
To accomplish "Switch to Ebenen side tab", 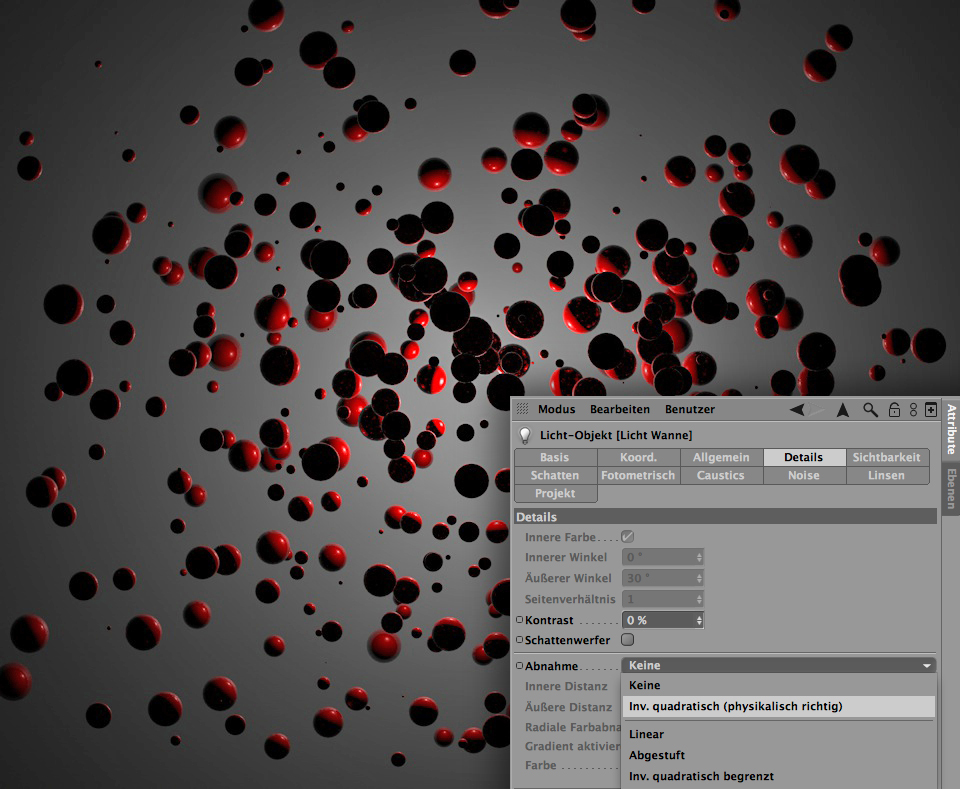I will [x=950, y=487].
